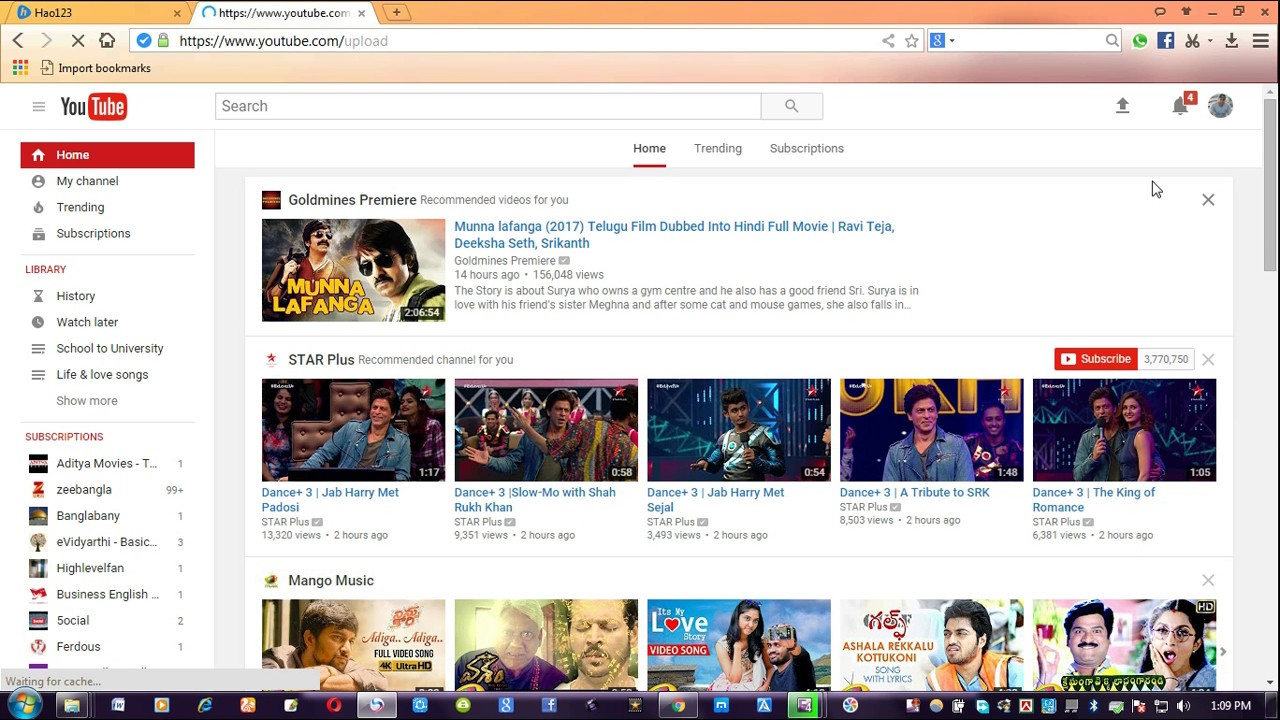Screen dimensions: 1280x720
Task: Open the Chrome icon in the taskbar
Action: point(678,705)
